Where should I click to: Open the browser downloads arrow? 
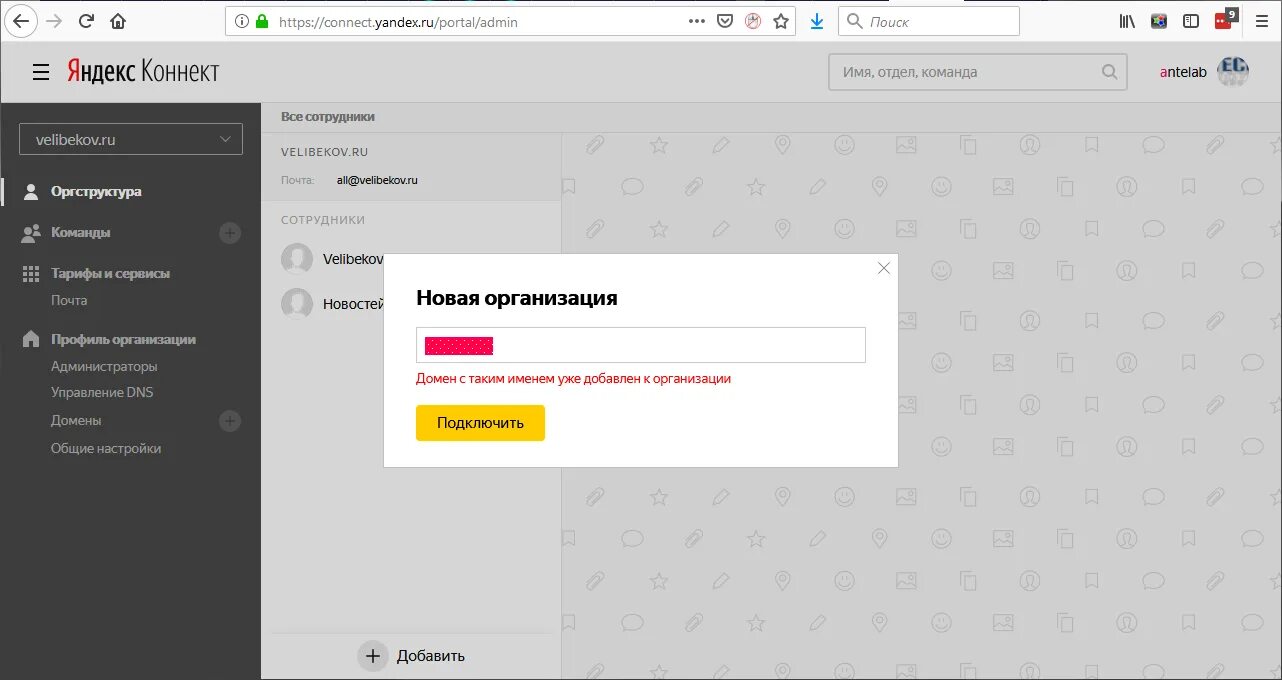pos(817,21)
